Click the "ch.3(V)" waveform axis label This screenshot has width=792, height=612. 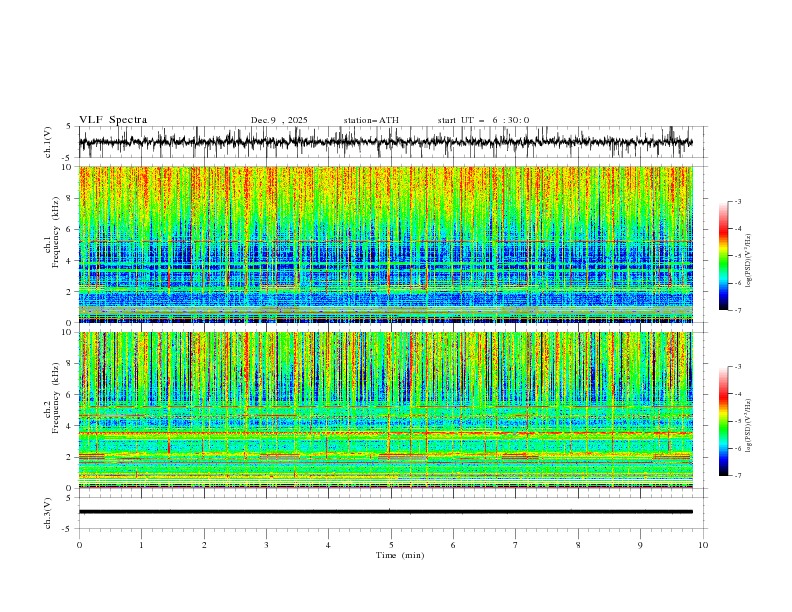(48, 513)
